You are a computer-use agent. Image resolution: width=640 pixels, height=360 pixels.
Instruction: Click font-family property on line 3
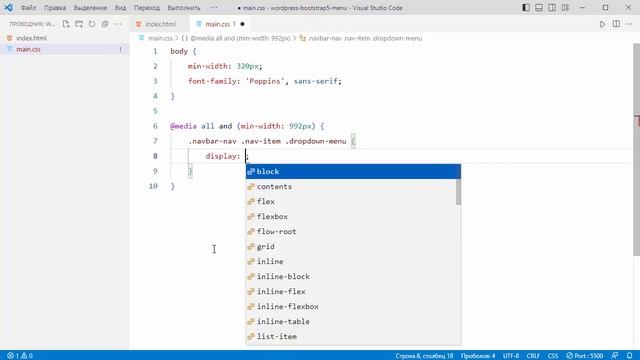click(212, 81)
